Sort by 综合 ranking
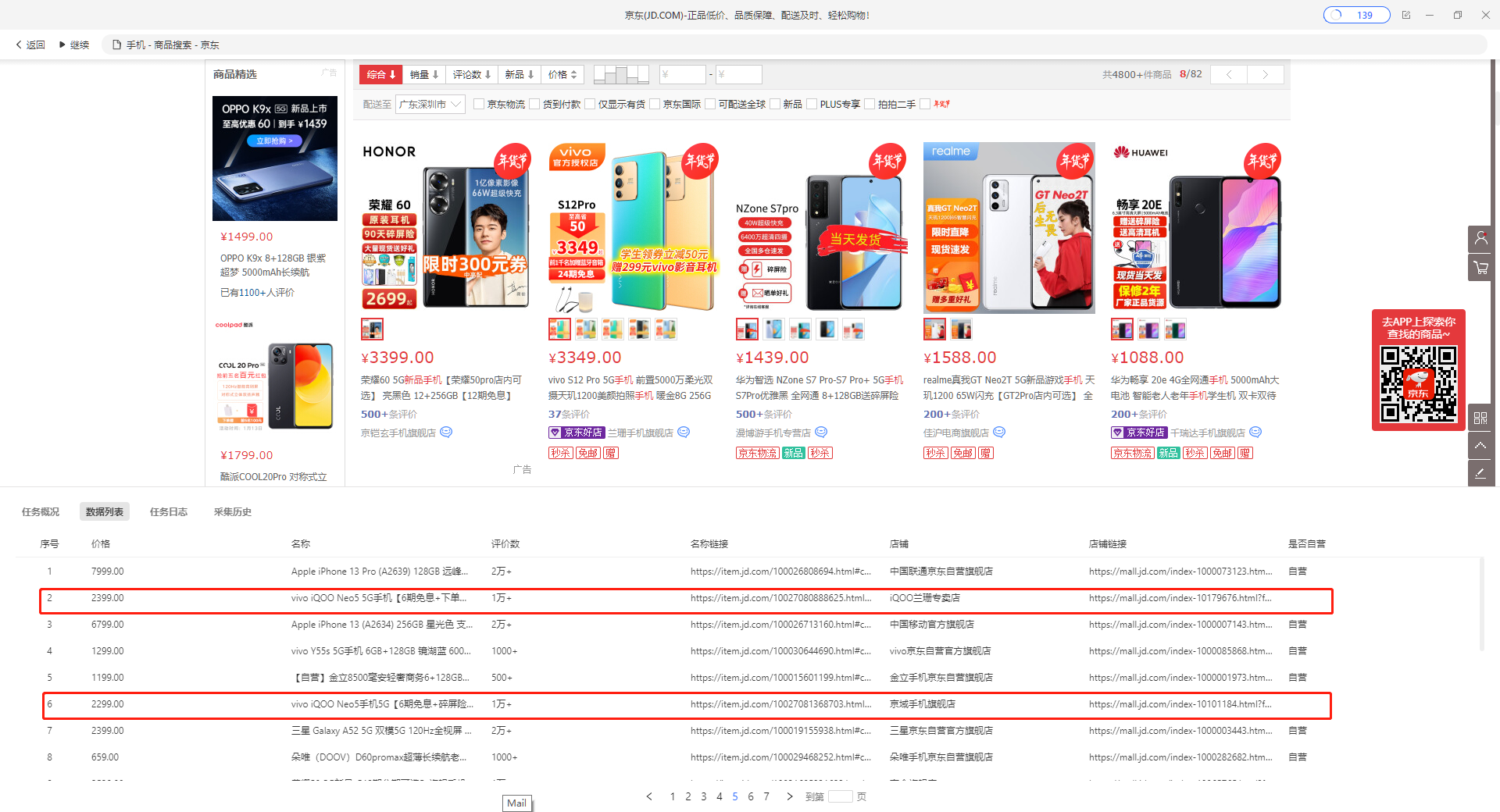Screen dimensions: 1500x812 pyautogui.click(x=381, y=75)
